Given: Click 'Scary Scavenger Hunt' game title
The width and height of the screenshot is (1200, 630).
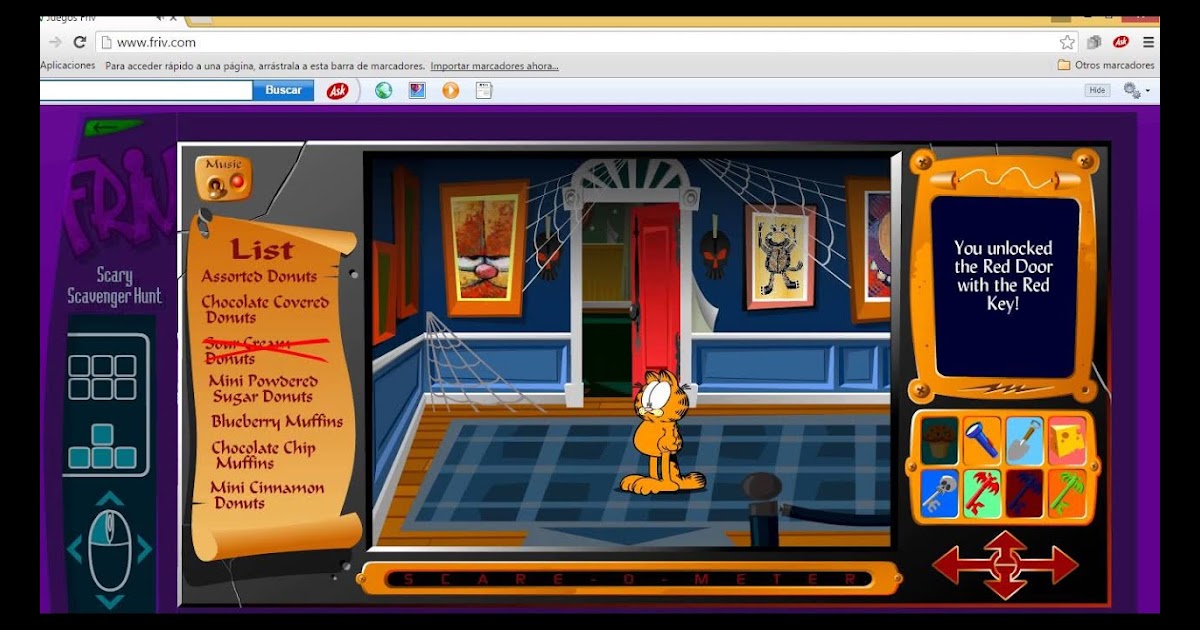Looking at the screenshot, I should click(113, 286).
